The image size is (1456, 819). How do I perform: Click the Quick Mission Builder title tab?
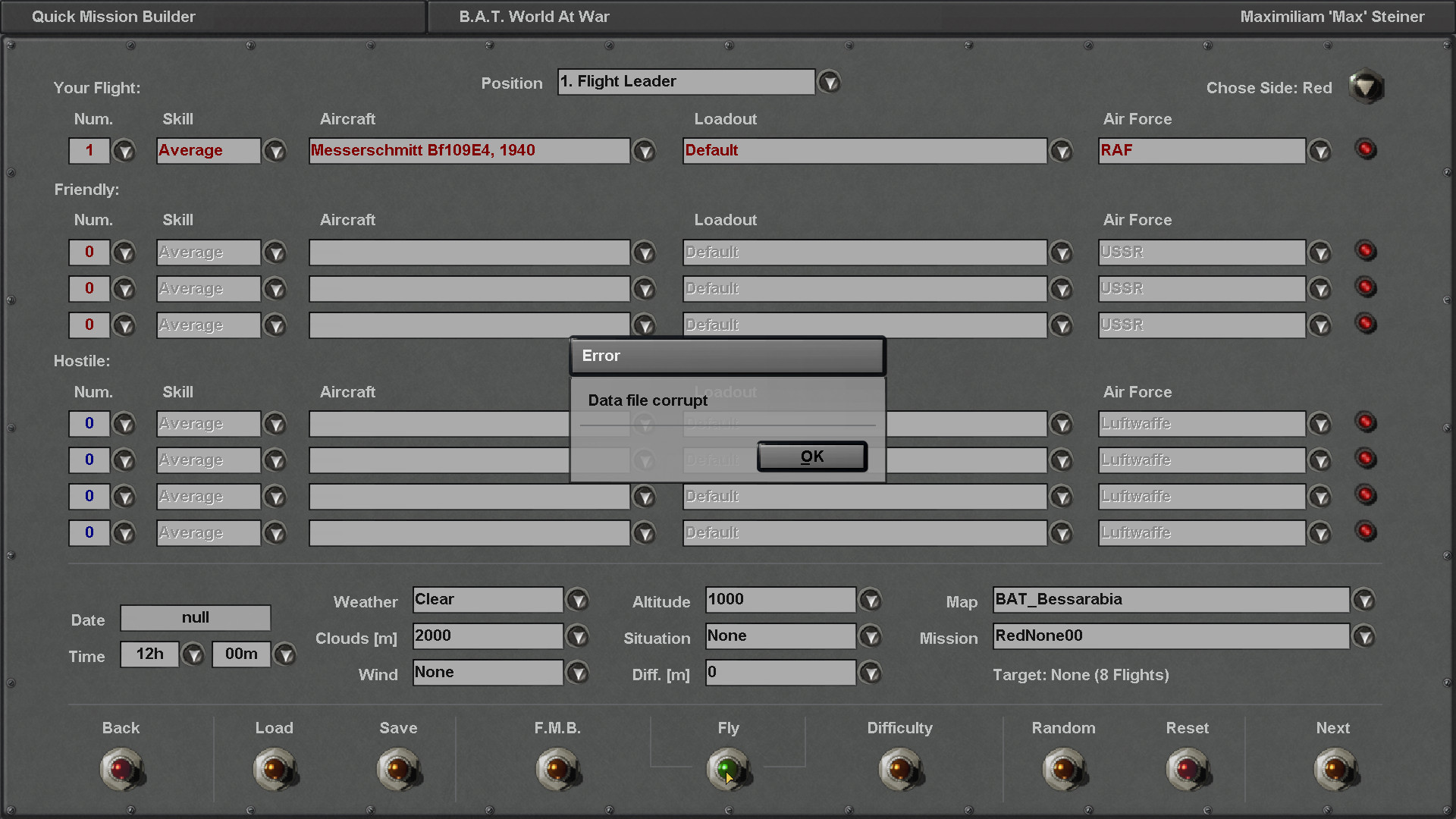click(x=114, y=17)
